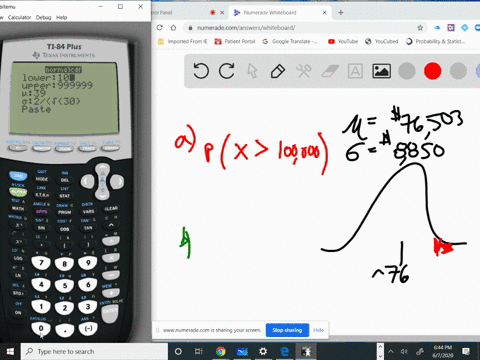This screenshot has height=360, width=480.
Task: Close the Numerade Whiteboard tab
Action: [324, 13]
